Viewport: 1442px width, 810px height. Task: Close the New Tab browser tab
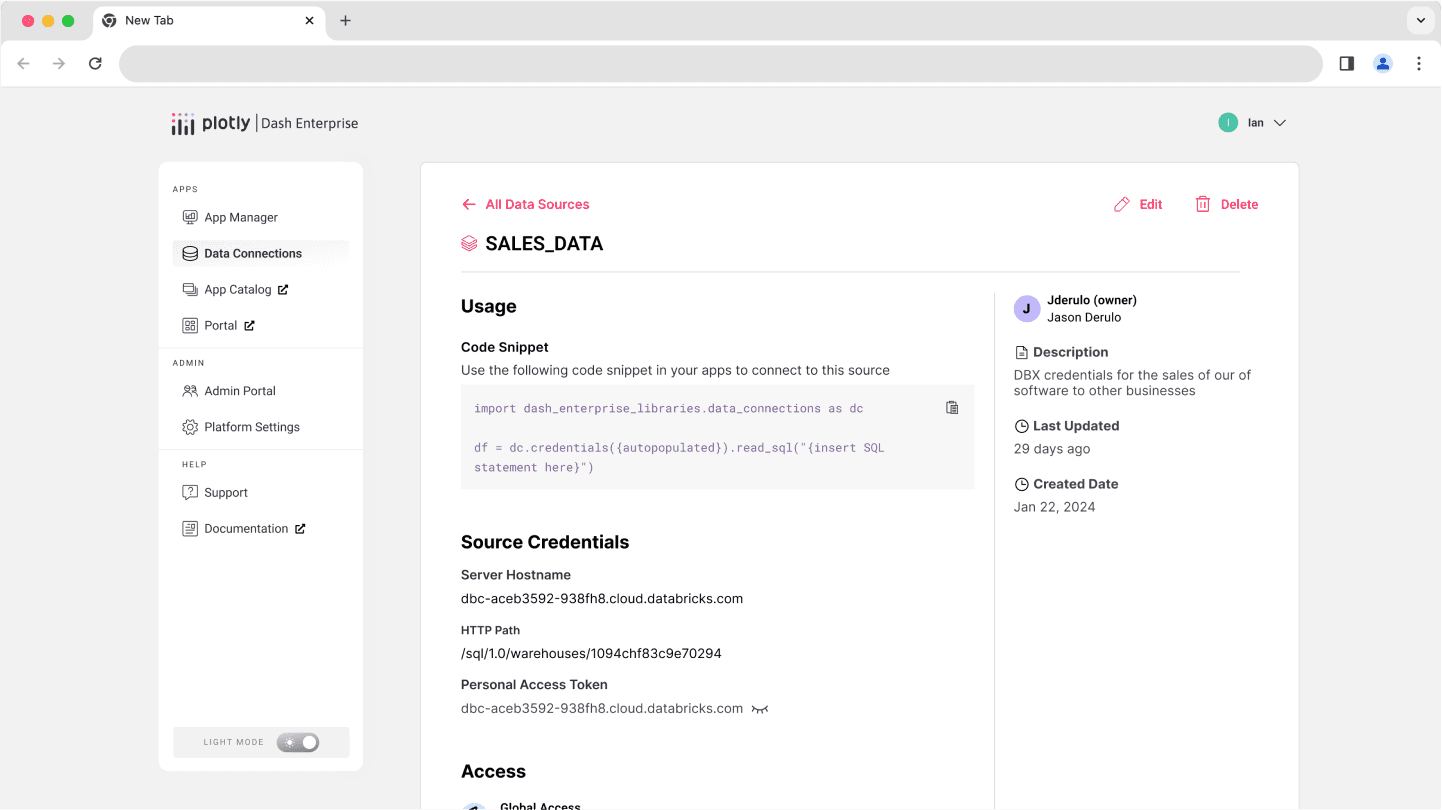310,20
